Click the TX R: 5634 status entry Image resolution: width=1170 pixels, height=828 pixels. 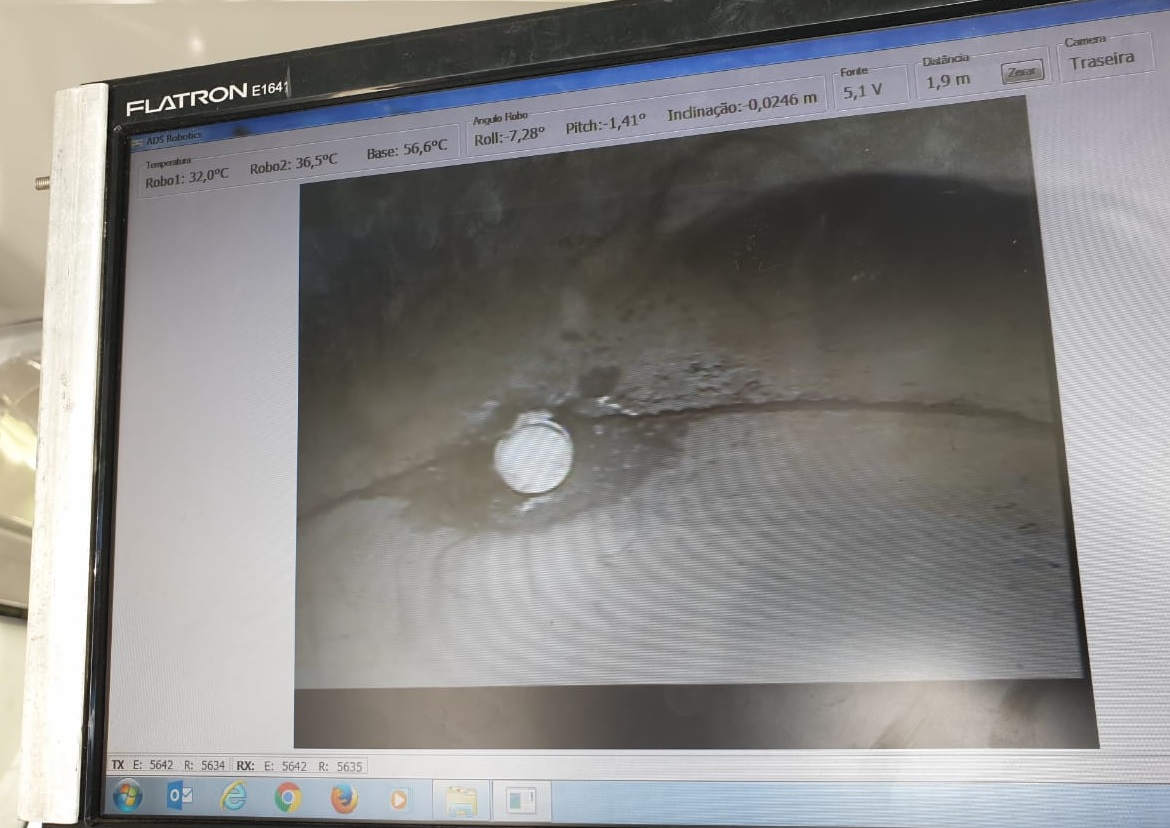[x=204, y=765]
